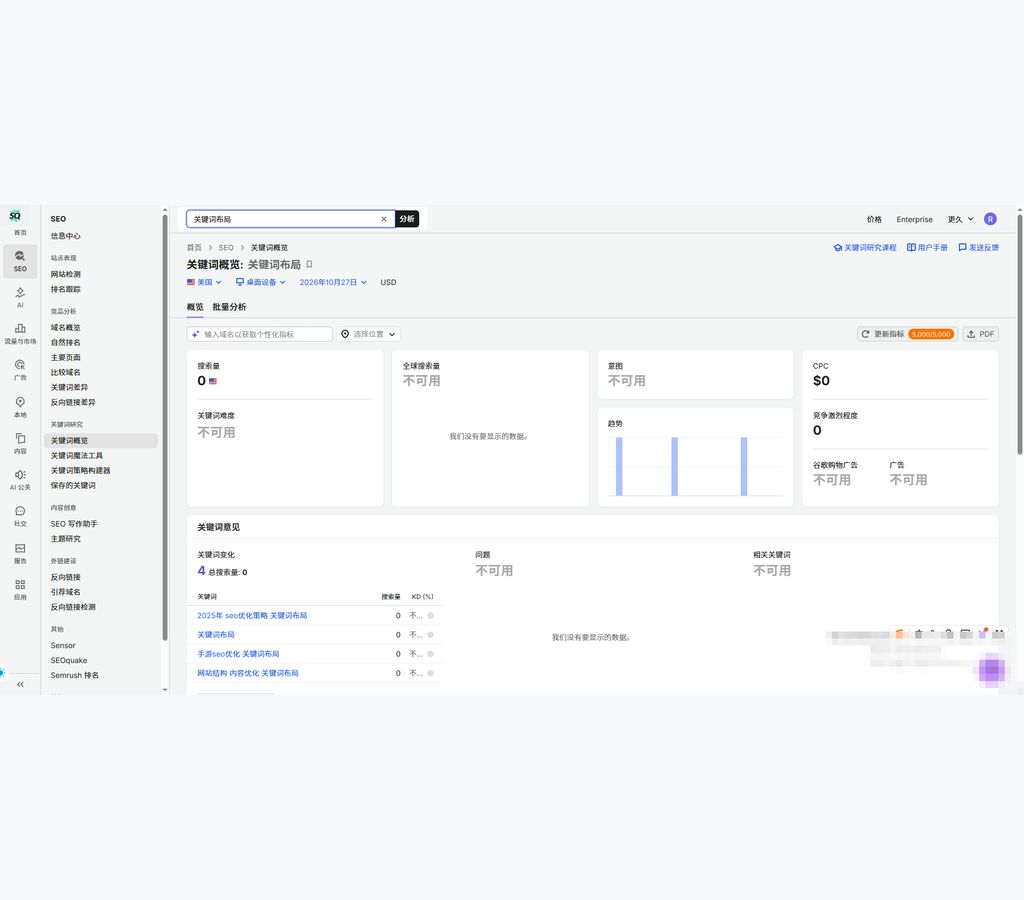Open the user avatar R icon
This screenshot has width=1024, height=900.
tap(990, 219)
